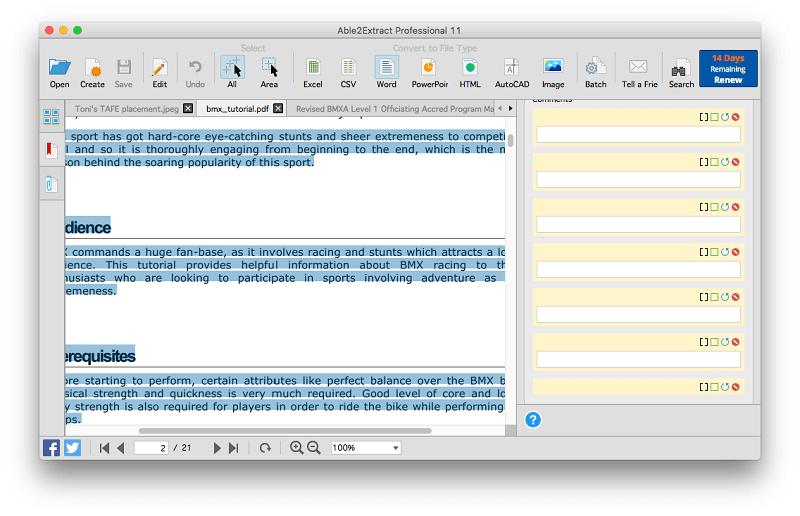Switch to Toni's TAFE placement.jpeg tab
Image resolution: width=800 pixels, height=516 pixels.
click(x=127, y=109)
